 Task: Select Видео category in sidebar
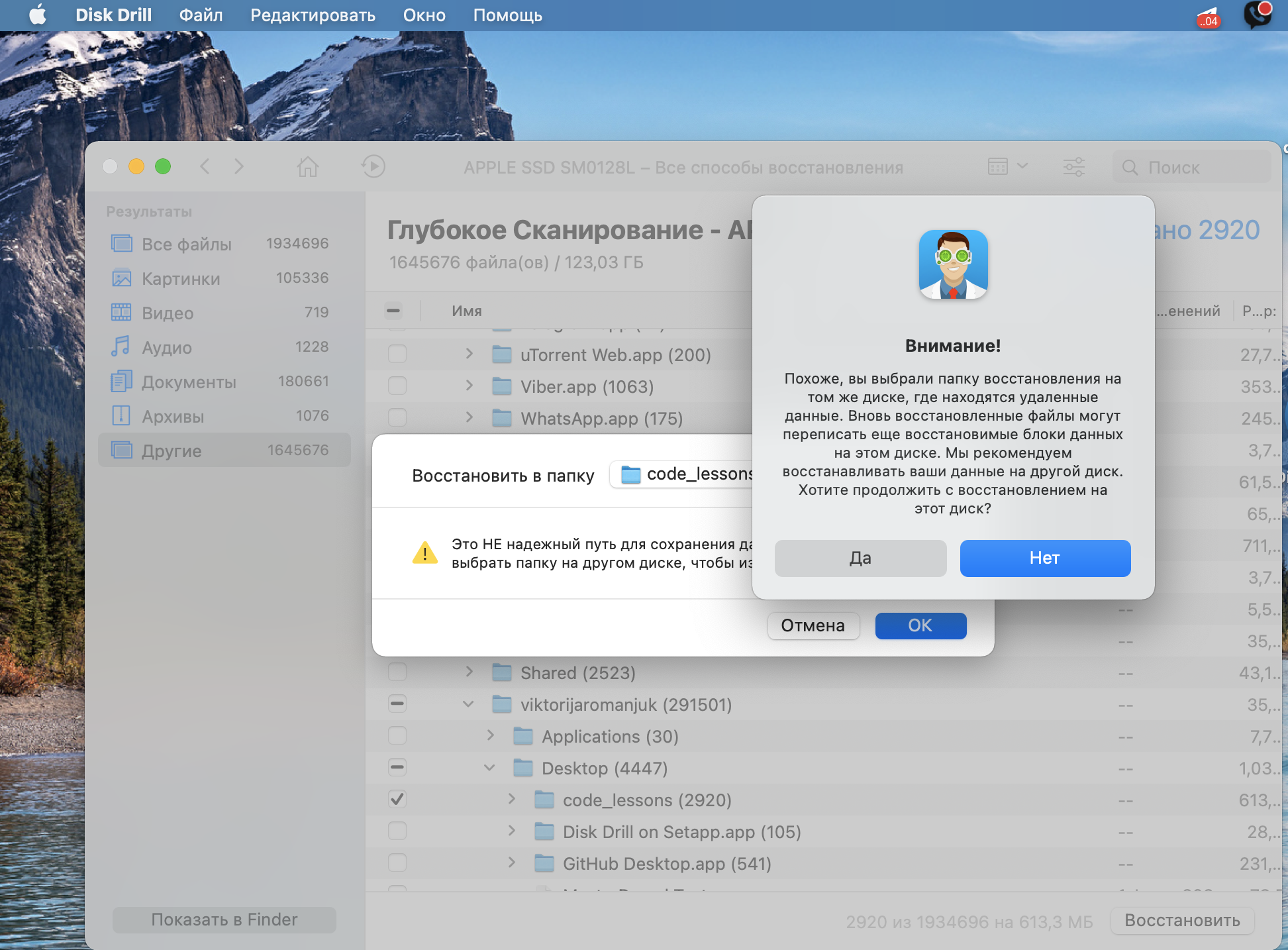(224, 313)
